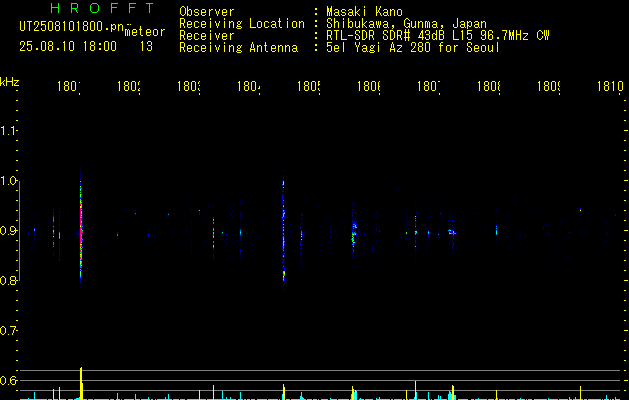Click the word meteor under the file name
The image size is (629, 400).
(x=145, y=32)
